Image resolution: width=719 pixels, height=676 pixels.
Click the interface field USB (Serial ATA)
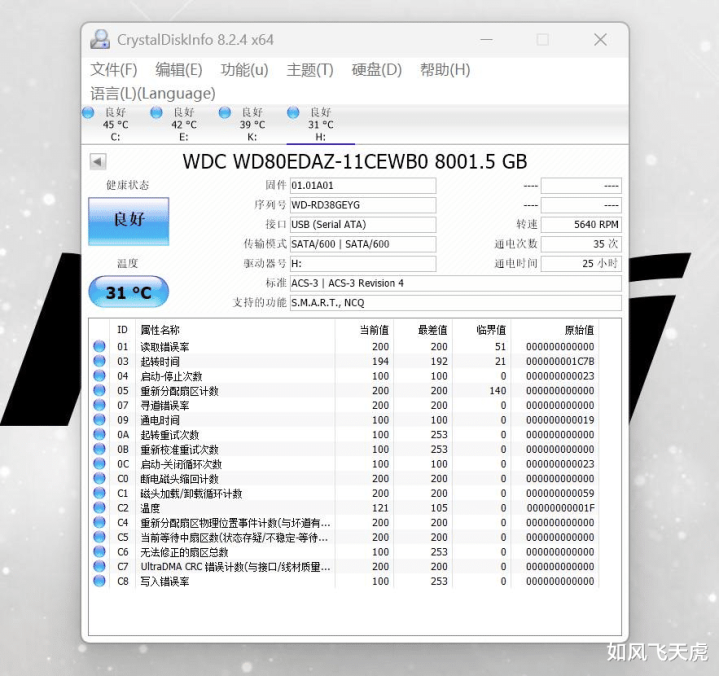point(363,225)
